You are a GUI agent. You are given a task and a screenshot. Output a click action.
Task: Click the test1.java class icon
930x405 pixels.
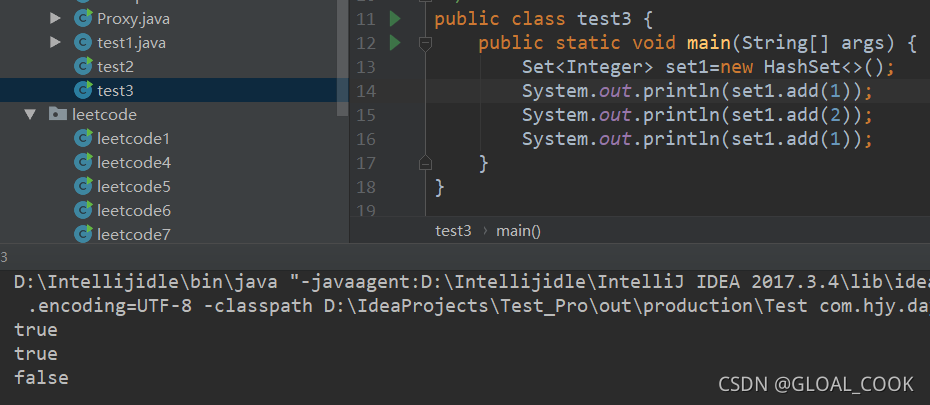click(x=83, y=42)
